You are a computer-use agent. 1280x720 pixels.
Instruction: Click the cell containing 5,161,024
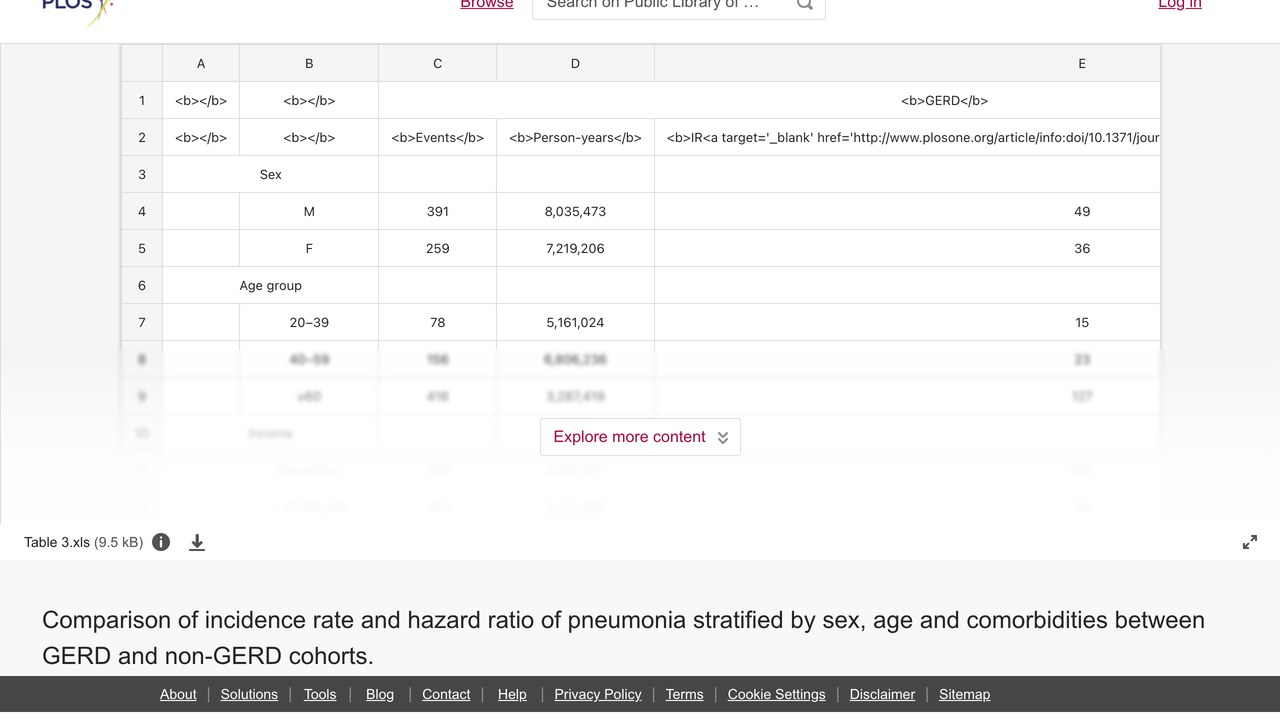tap(575, 322)
